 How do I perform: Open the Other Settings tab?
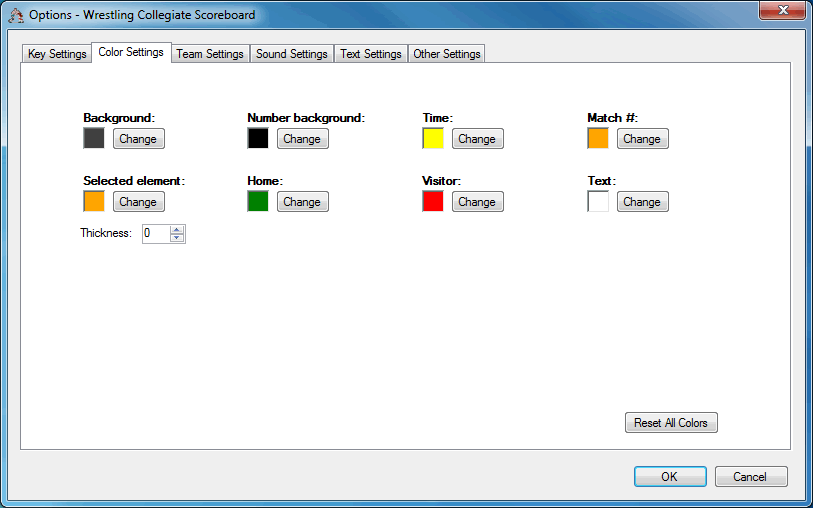click(446, 54)
